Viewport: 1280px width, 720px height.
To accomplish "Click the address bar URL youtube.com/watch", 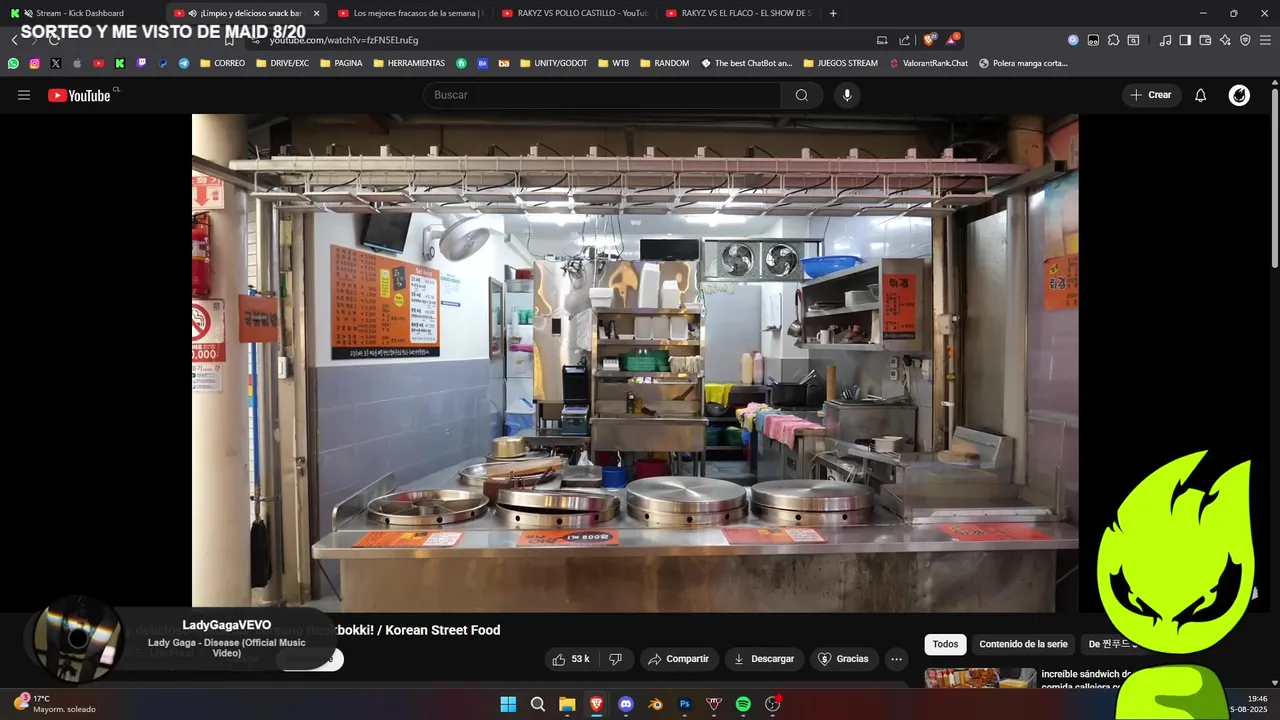I will pos(344,40).
